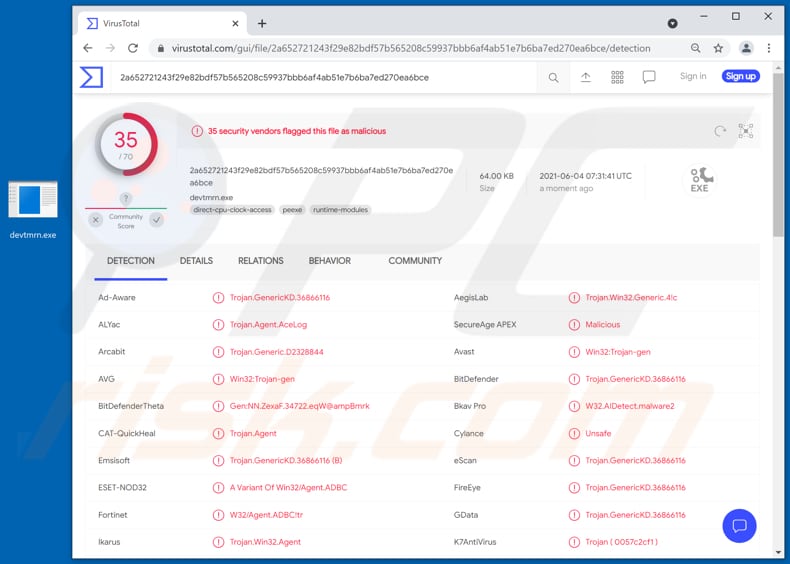Click the padlock site info icon

click(161, 48)
